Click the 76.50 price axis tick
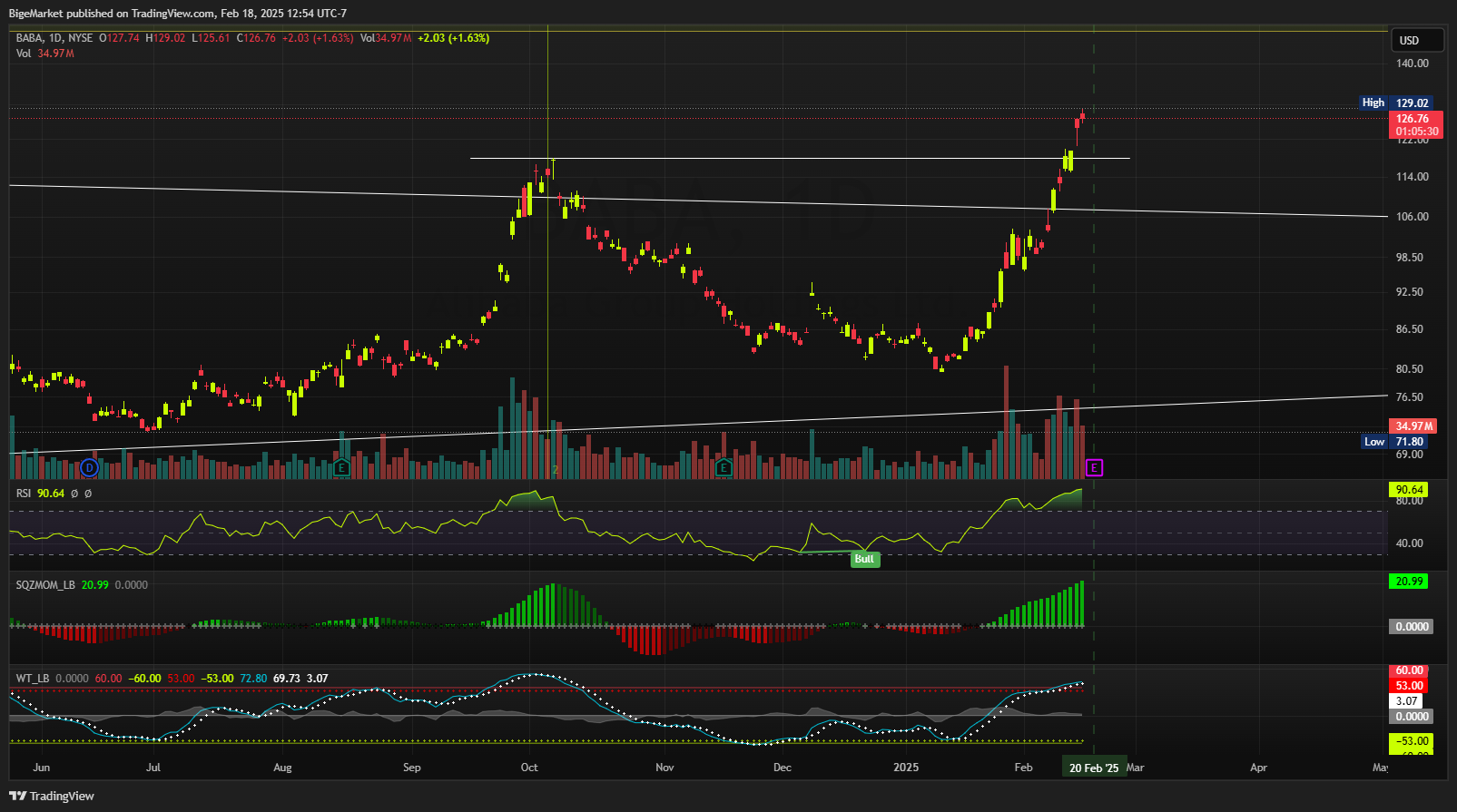The width and height of the screenshot is (1457, 812). pos(1410,397)
